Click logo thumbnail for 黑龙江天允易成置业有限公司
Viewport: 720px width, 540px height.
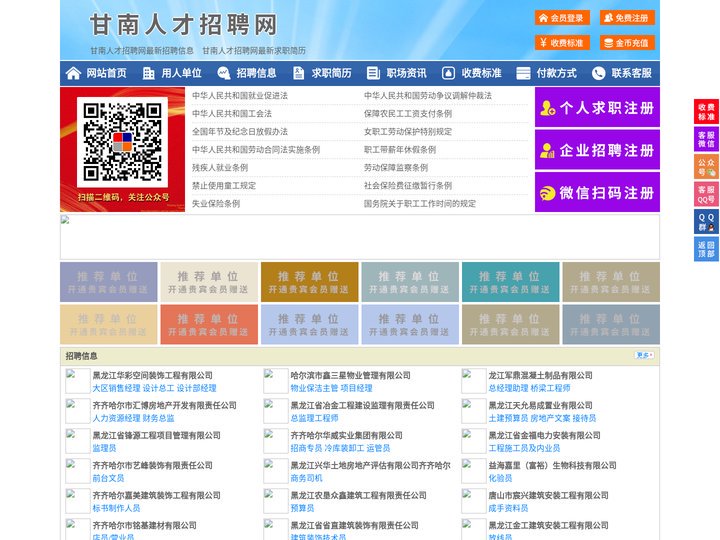point(473,411)
